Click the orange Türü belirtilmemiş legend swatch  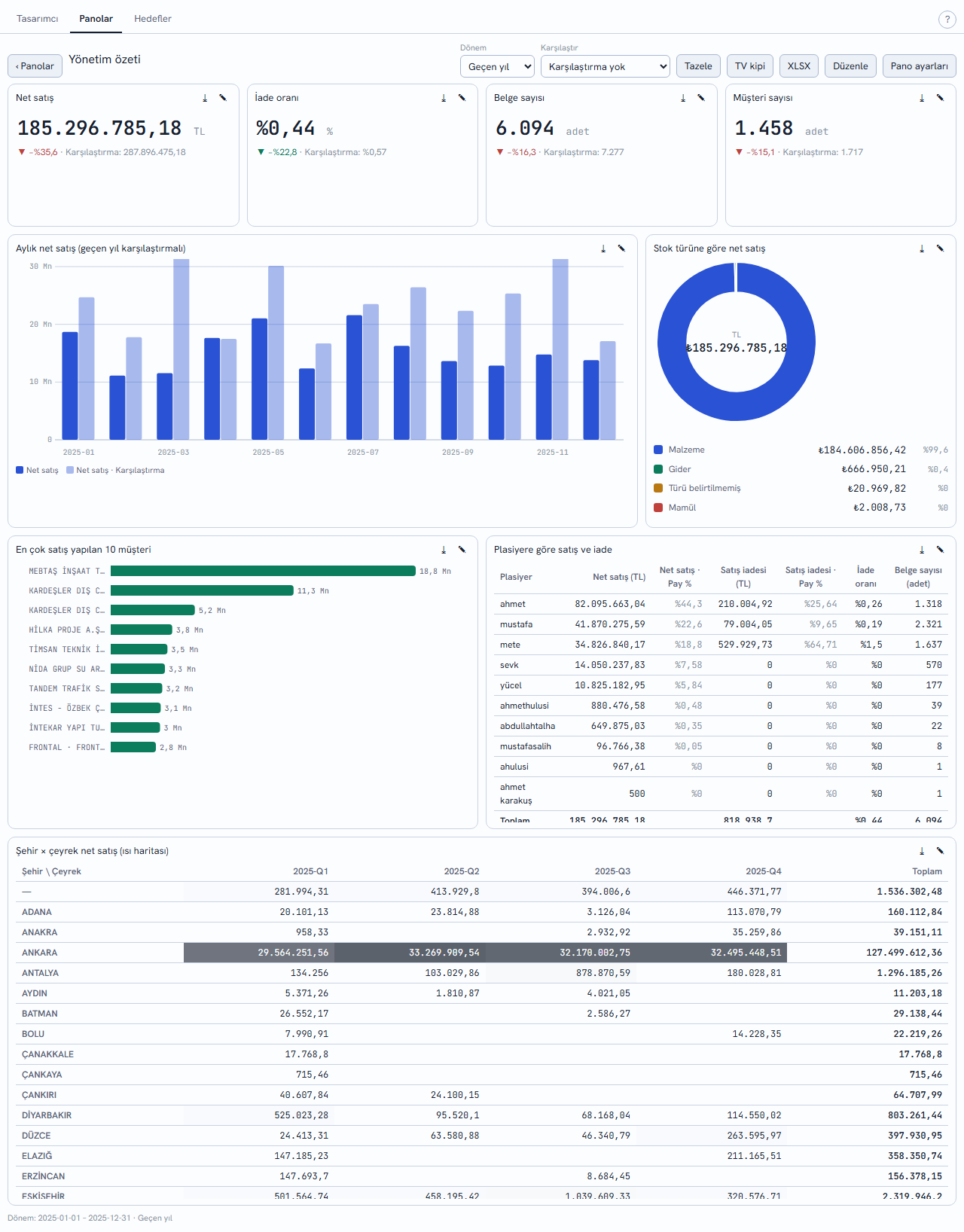(x=658, y=488)
